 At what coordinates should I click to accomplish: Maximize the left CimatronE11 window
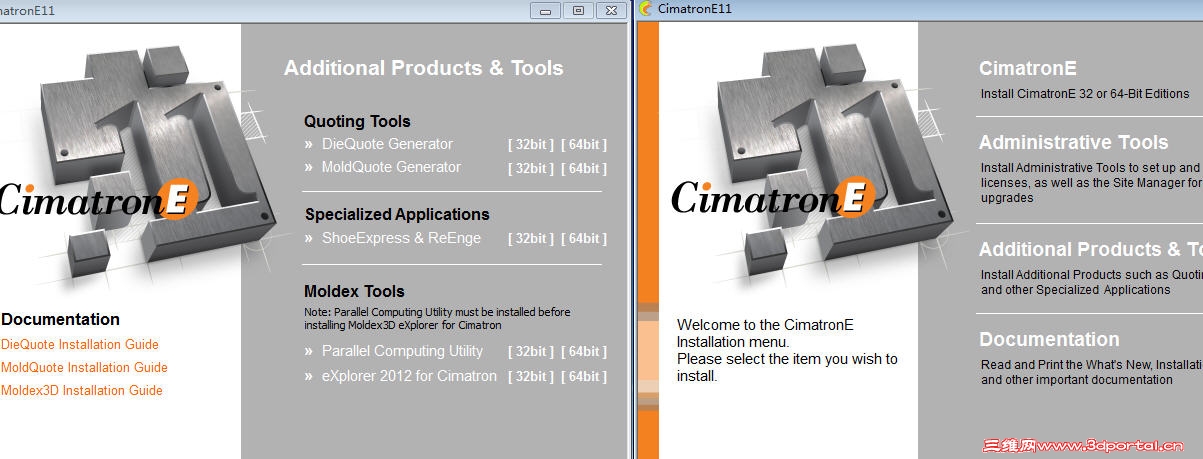coord(577,10)
